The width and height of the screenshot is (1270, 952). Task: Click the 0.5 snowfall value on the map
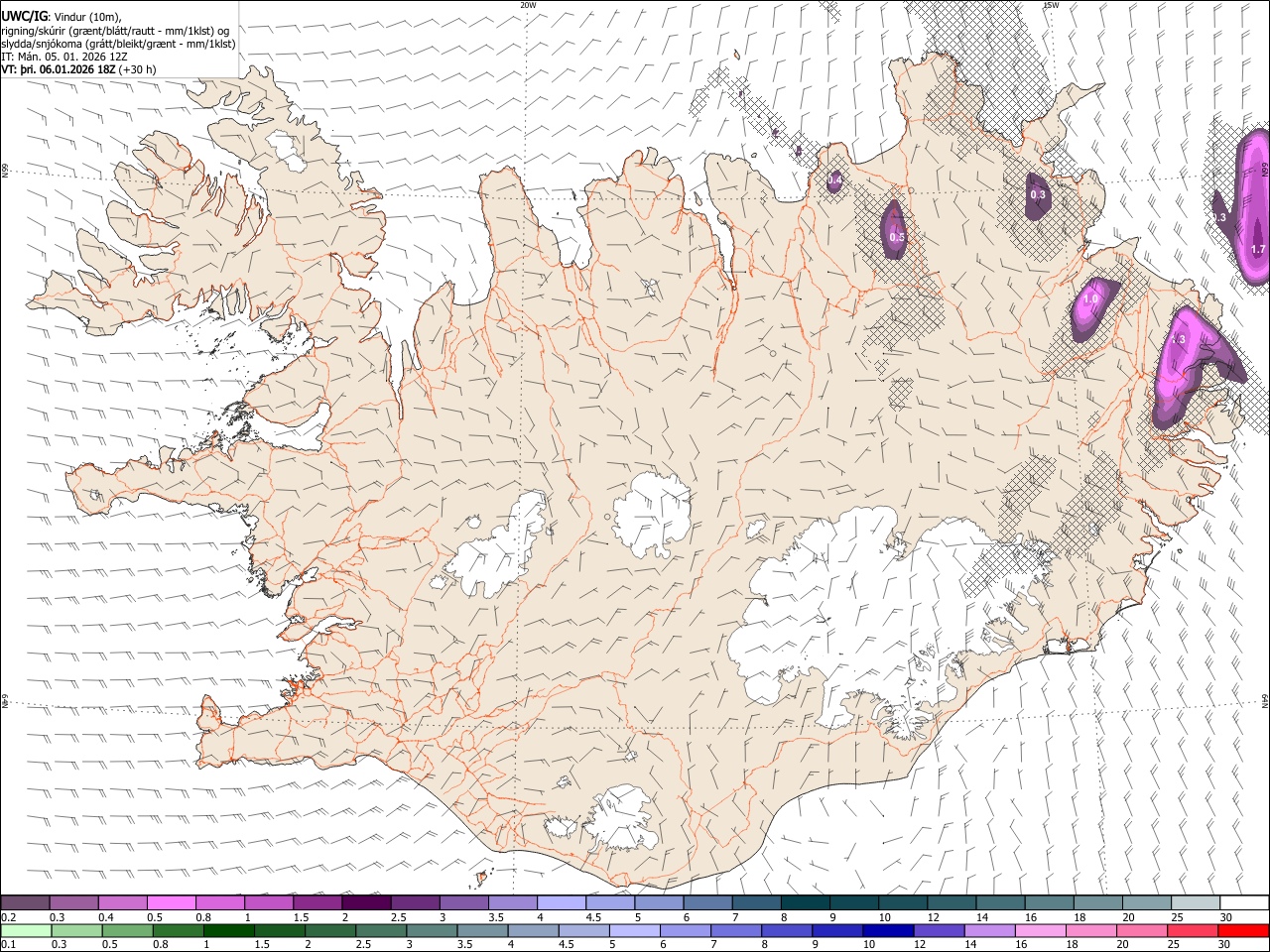[897, 237]
